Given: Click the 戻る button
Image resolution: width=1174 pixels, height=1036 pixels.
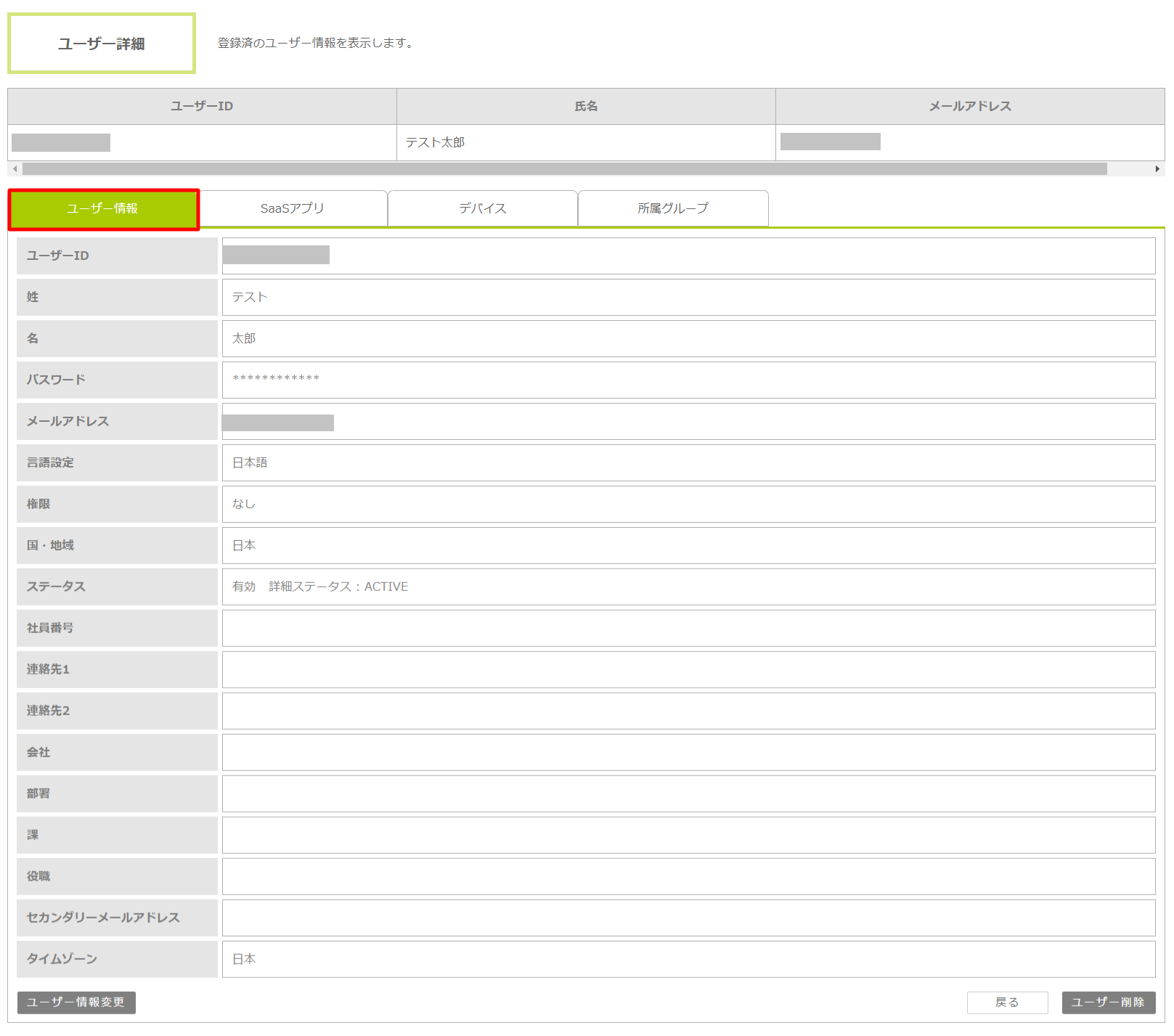Looking at the screenshot, I should tap(1007, 1003).
